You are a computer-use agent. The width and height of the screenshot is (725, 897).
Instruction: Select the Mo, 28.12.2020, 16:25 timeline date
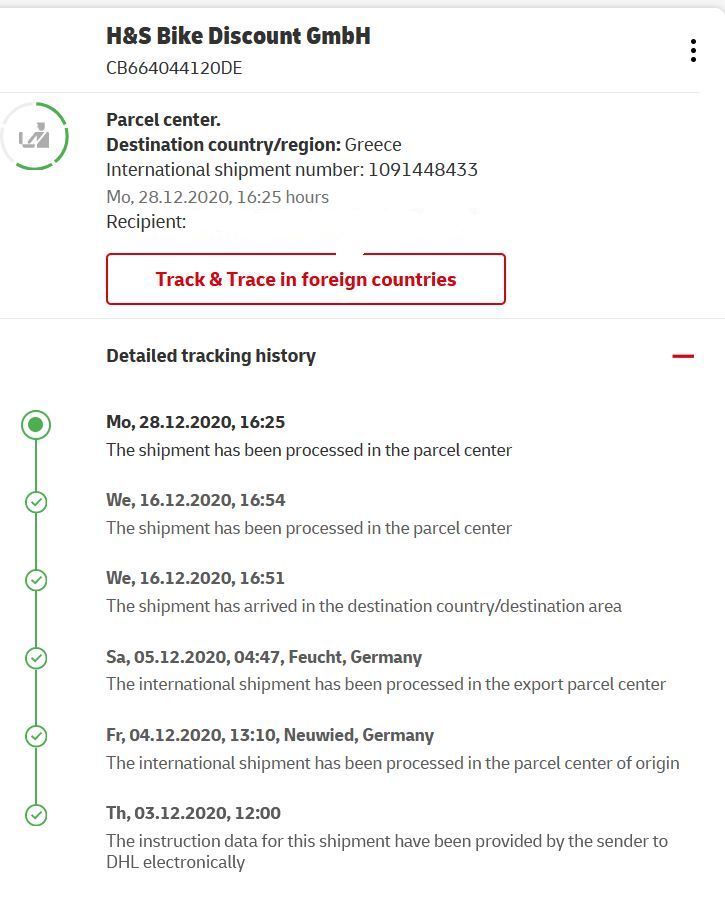(196, 422)
